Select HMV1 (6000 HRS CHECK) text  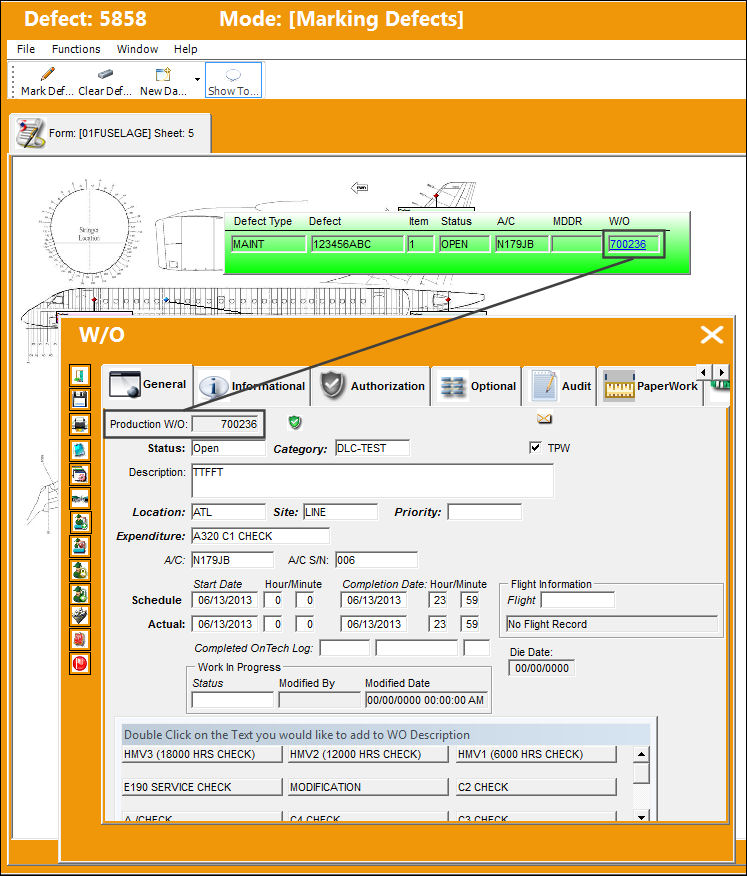536,754
